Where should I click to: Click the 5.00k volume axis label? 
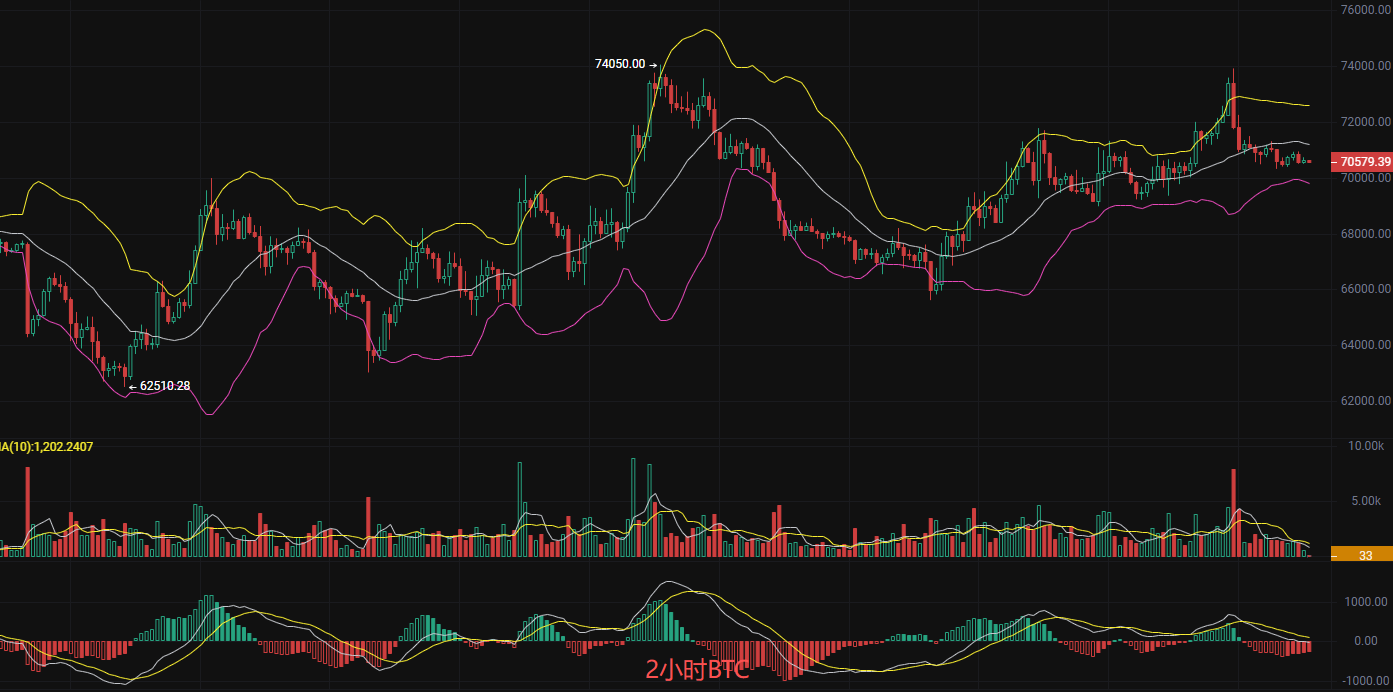click(x=1369, y=501)
